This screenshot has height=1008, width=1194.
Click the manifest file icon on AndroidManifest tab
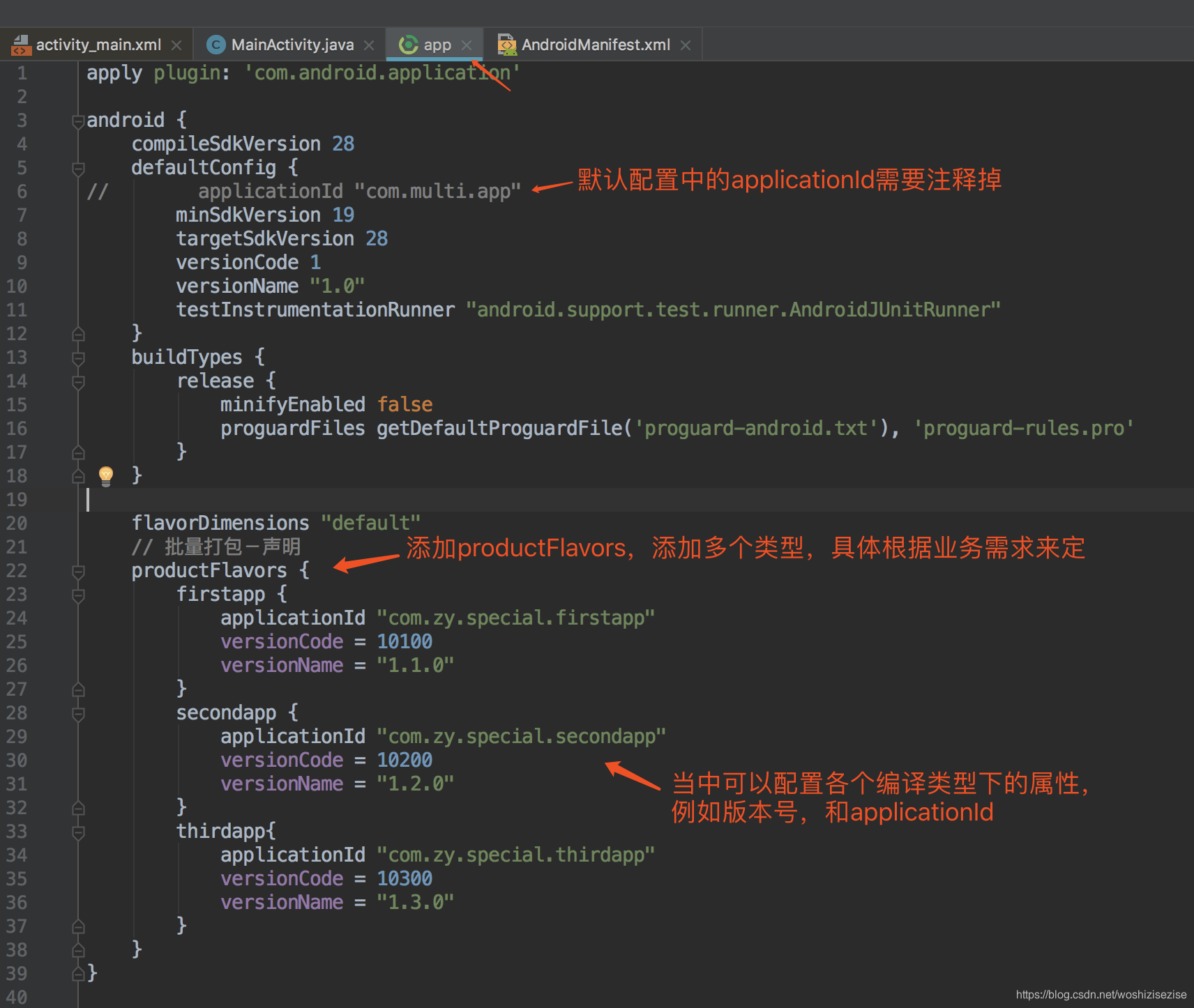coord(507,45)
